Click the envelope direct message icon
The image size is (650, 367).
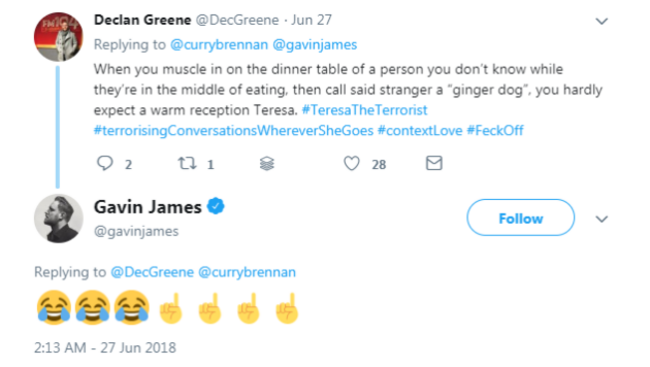[434, 163]
